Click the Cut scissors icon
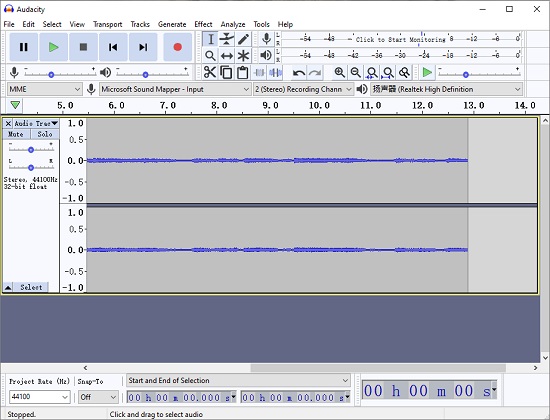 pos(210,73)
